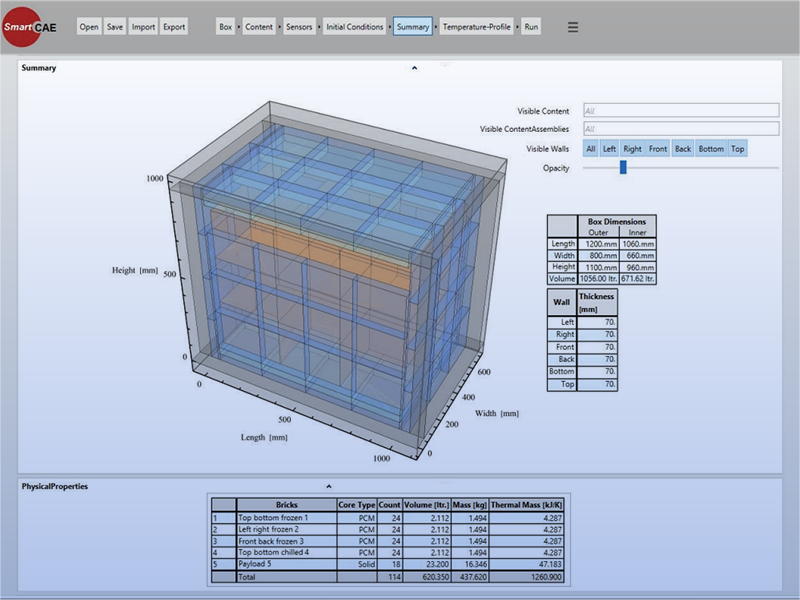Toggle the Left wall visibility
Image resolution: width=800 pixels, height=600 pixels.
[609, 149]
